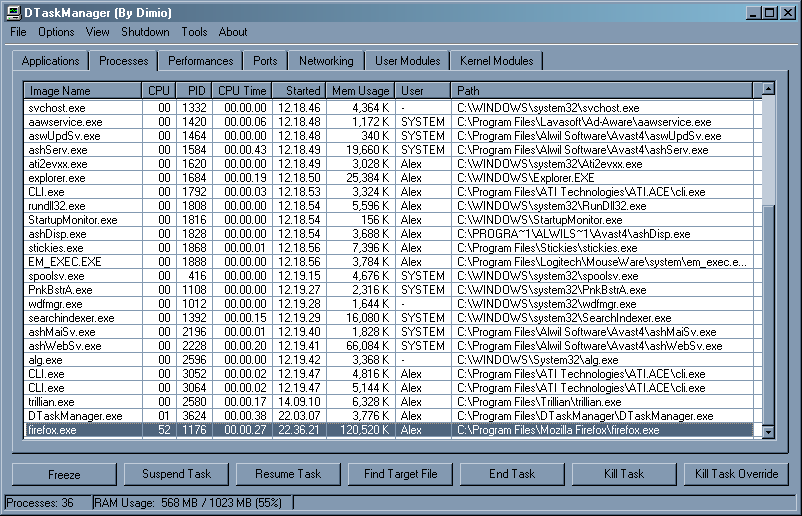Select the DTaskManager.exe process
Image resolution: width=802 pixels, height=516 pixels.
[389, 416]
